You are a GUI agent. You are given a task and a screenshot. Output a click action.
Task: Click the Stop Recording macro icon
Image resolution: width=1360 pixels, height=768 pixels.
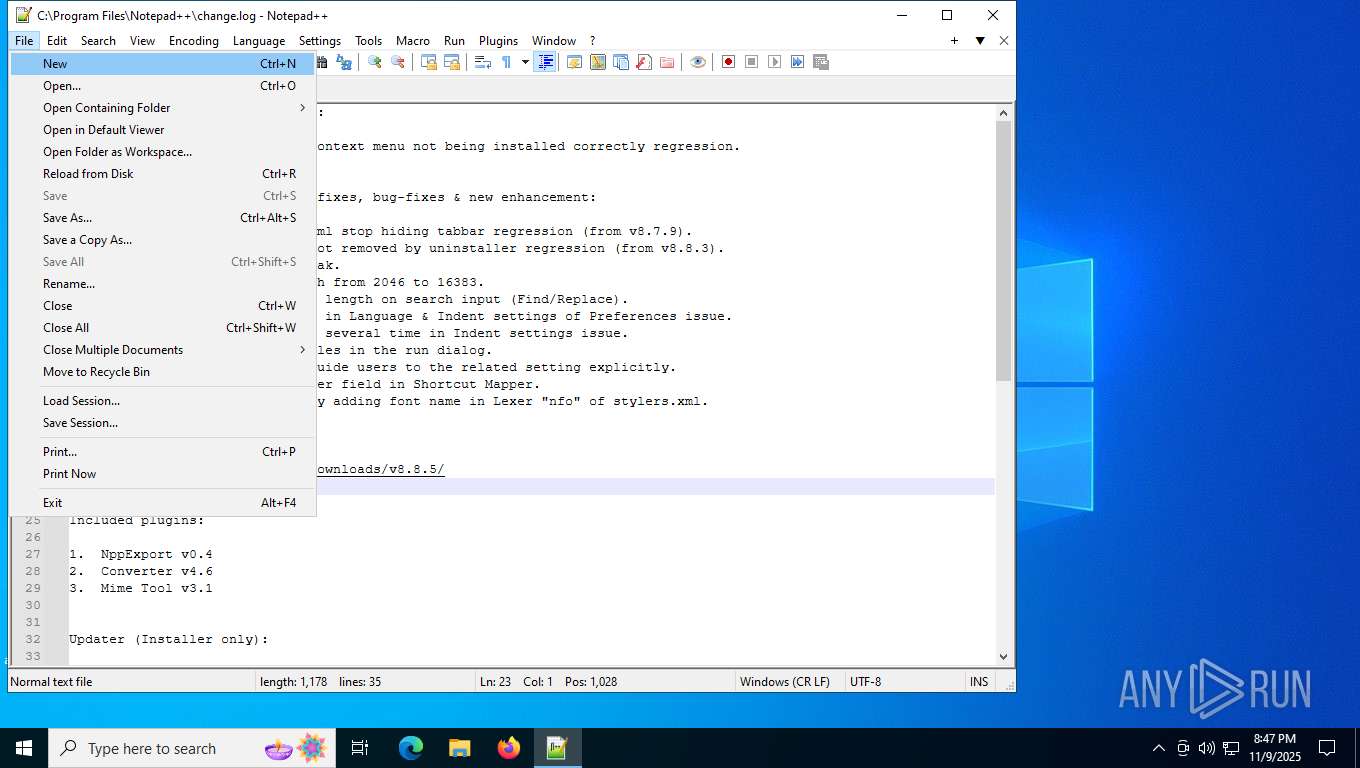click(x=752, y=62)
